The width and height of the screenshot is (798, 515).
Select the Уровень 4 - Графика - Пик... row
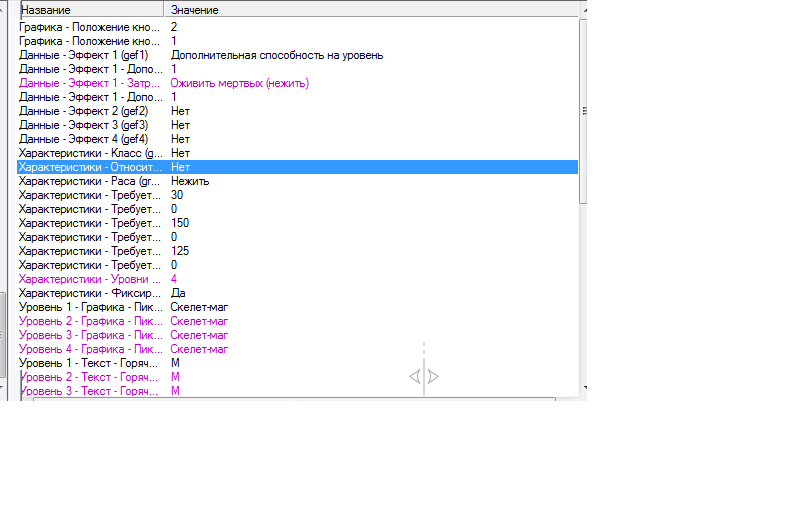(x=298, y=349)
